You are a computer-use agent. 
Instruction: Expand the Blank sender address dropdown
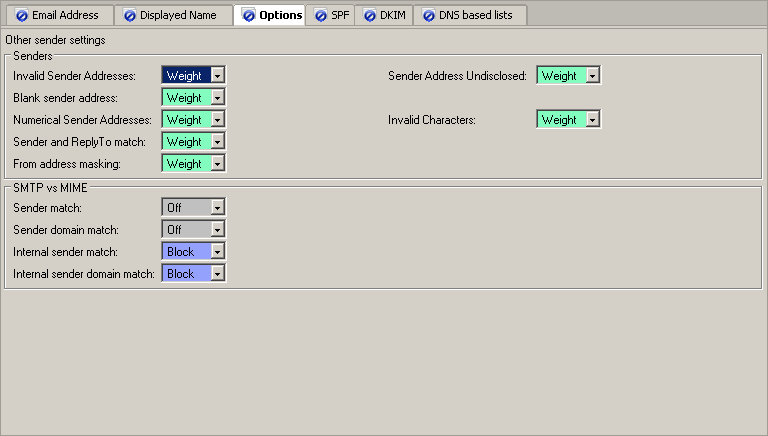click(x=217, y=98)
